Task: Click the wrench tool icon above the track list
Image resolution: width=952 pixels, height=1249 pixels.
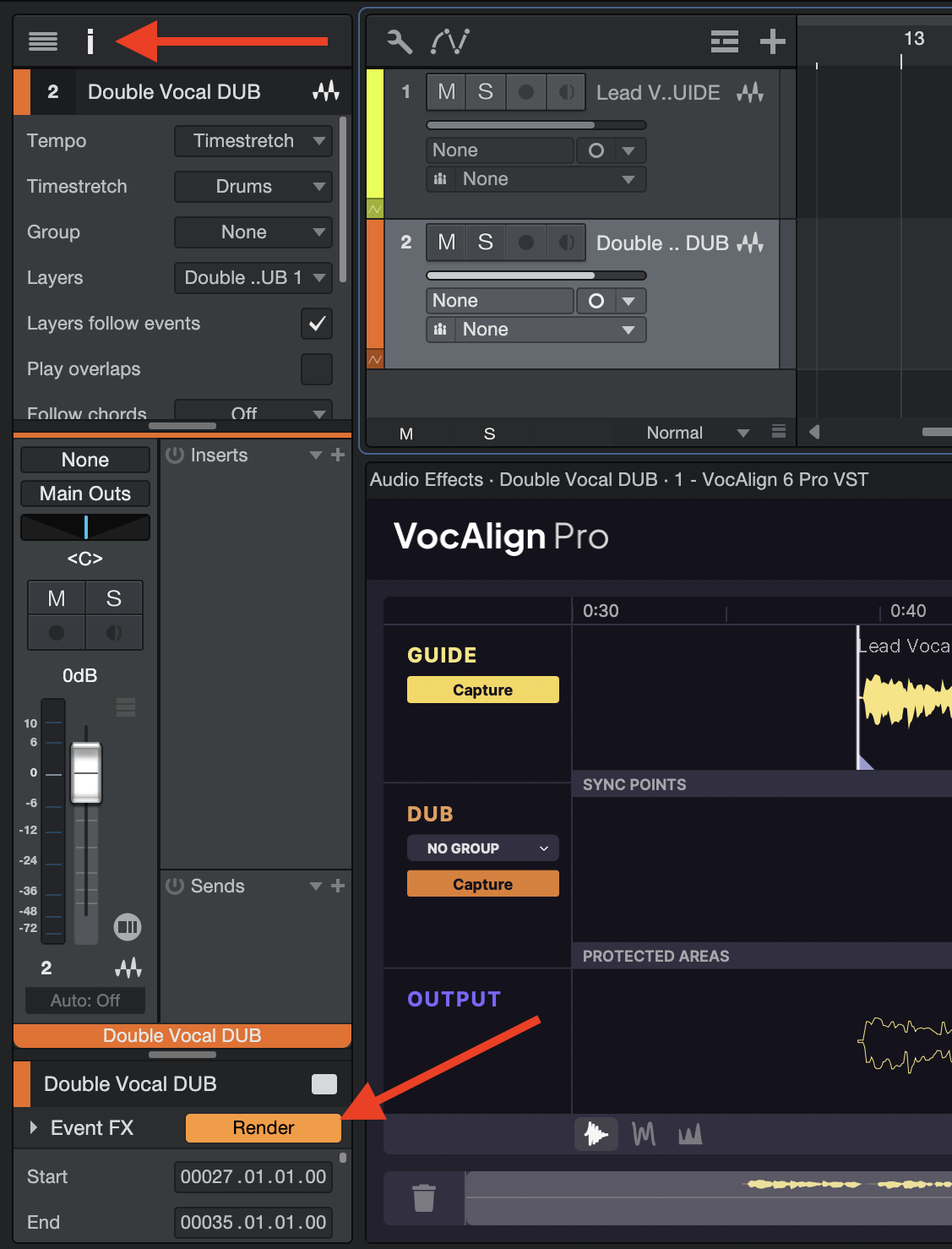Action: 399,41
